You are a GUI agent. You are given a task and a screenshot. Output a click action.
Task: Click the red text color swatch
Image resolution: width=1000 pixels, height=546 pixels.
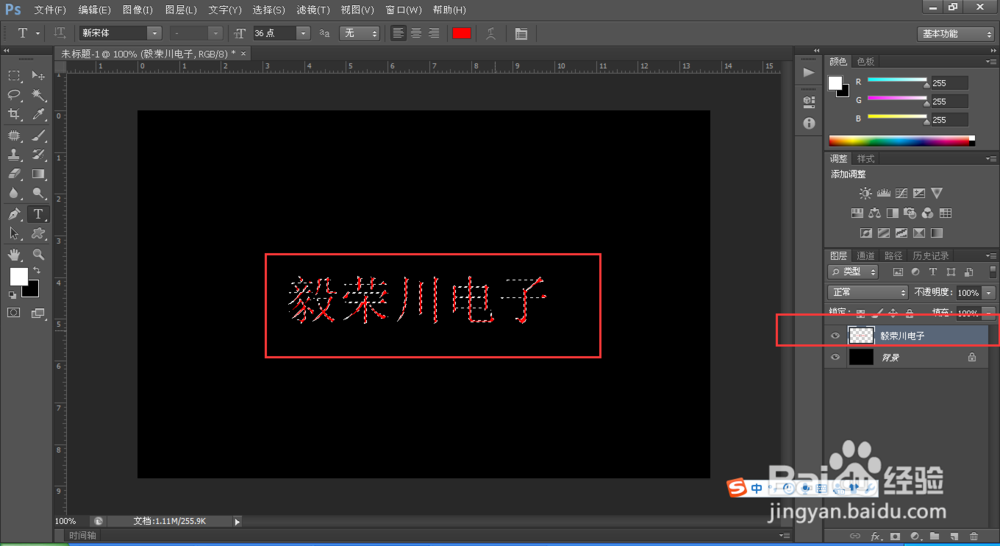462,33
